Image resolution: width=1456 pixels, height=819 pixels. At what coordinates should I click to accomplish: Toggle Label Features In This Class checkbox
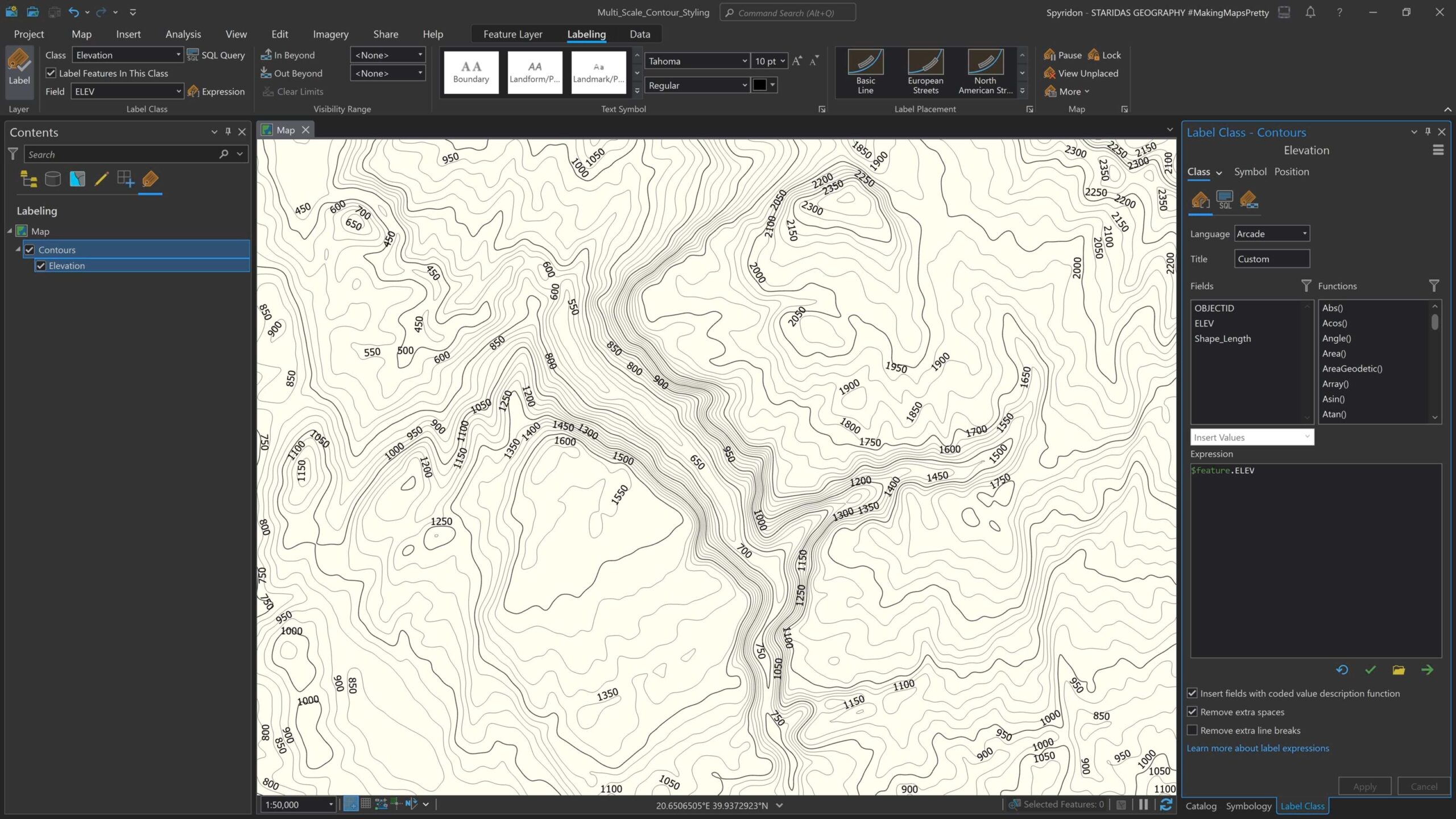click(51, 73)
